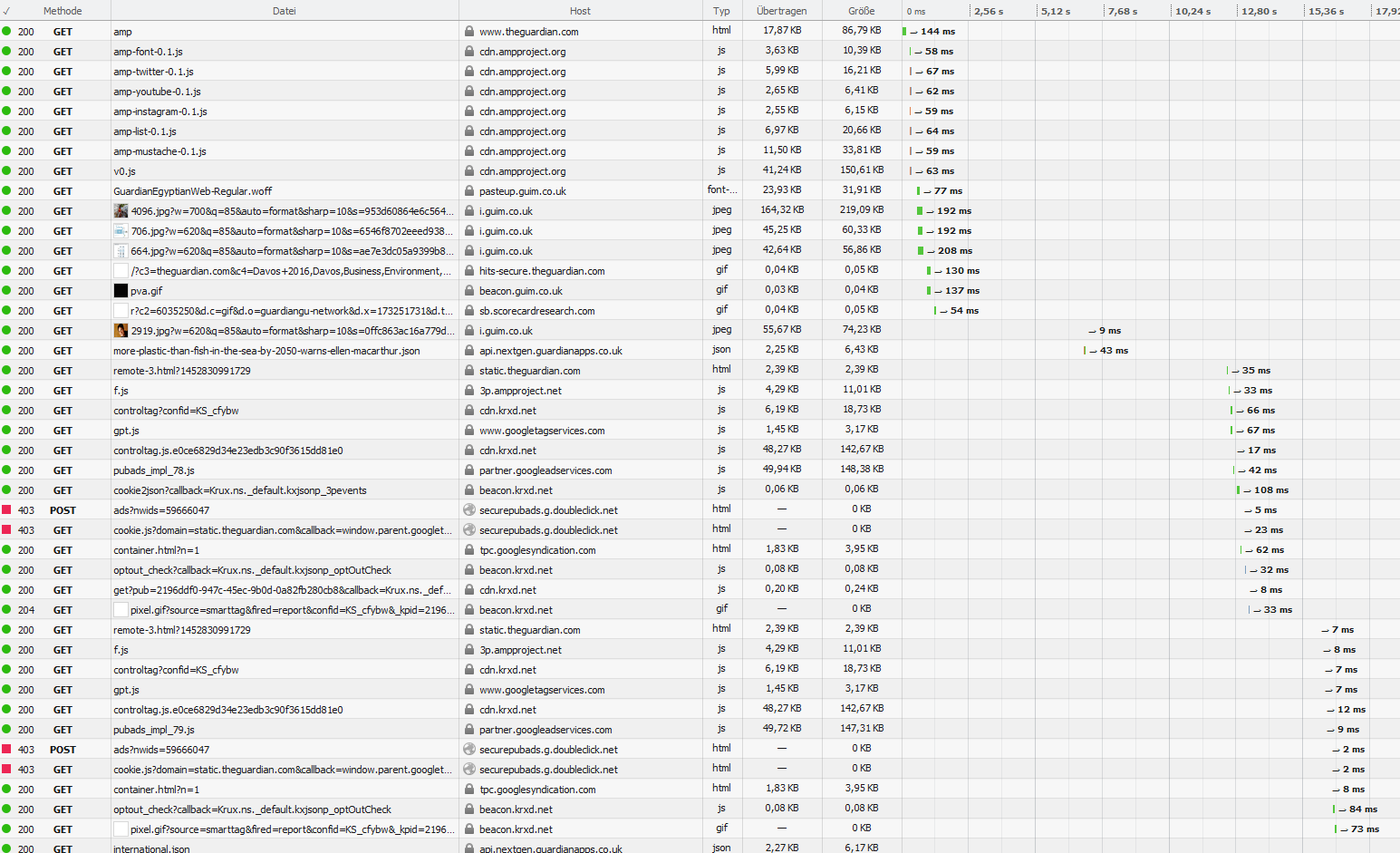The image size is (1400, 853).
Task: Select the cookie2json?callback request name
Action: (x=240, y=490)
